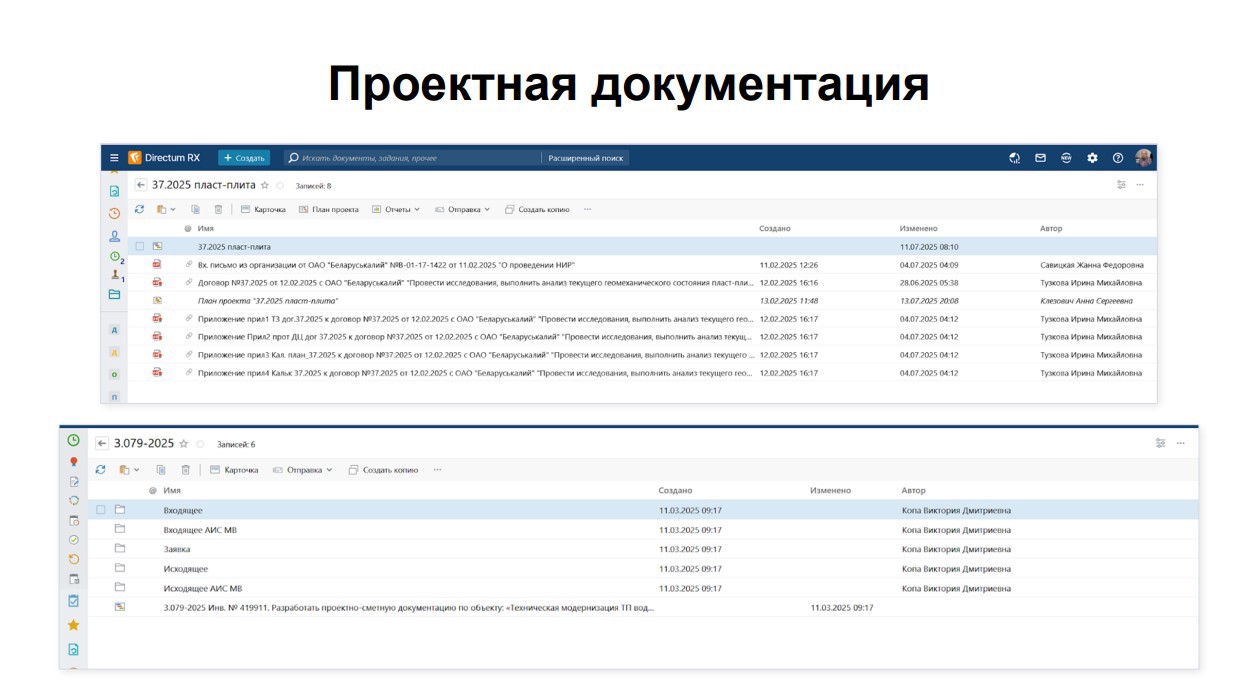Open settings via the gear icon

[x=1092, y=158]
